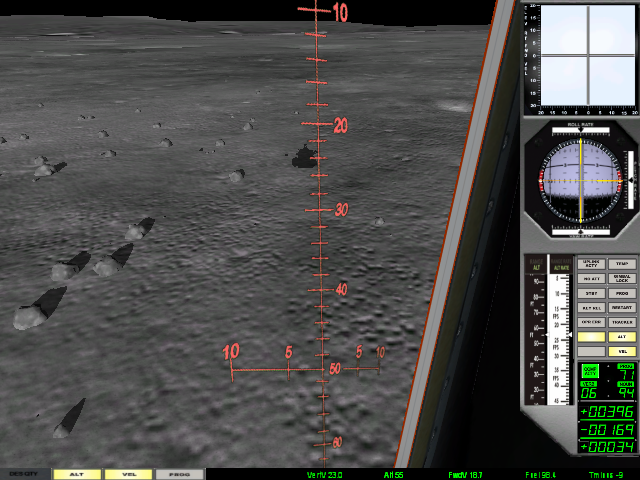This screenshot has height=480, width=640.
Task: Click the ROLL RATE indicator needle
Action: click(x=580, y=130)
